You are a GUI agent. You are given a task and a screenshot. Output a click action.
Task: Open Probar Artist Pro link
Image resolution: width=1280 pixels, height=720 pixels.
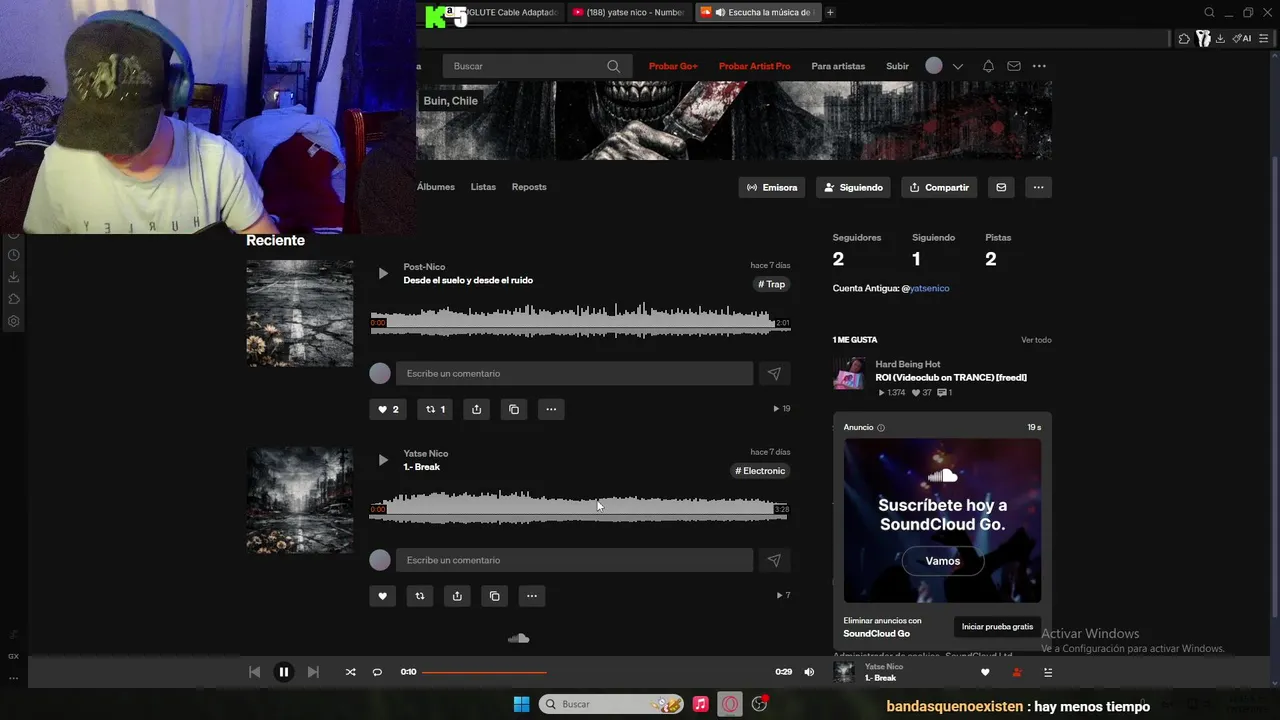pos(755,66)
